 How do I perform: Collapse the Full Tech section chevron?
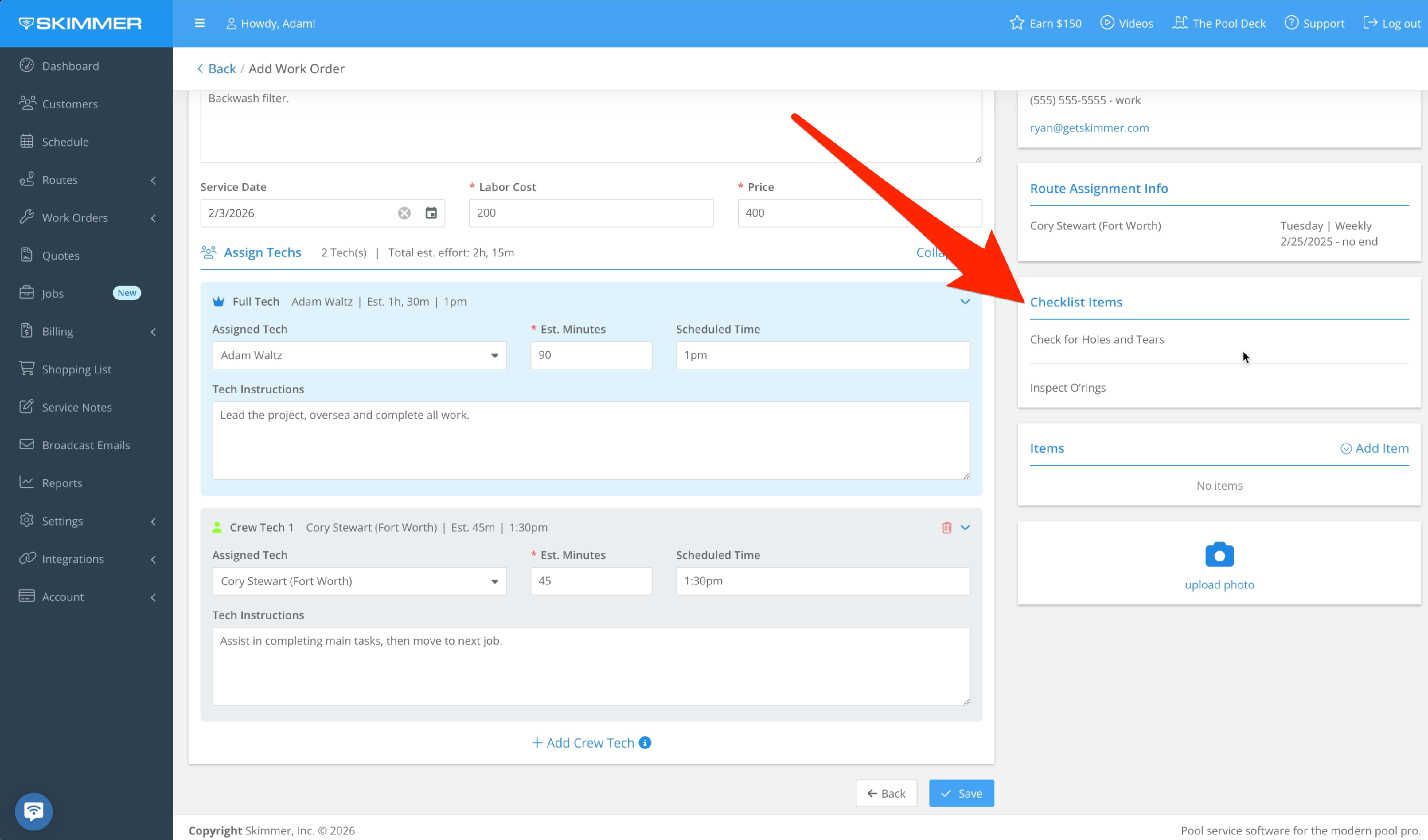click(x=965, y=301)
